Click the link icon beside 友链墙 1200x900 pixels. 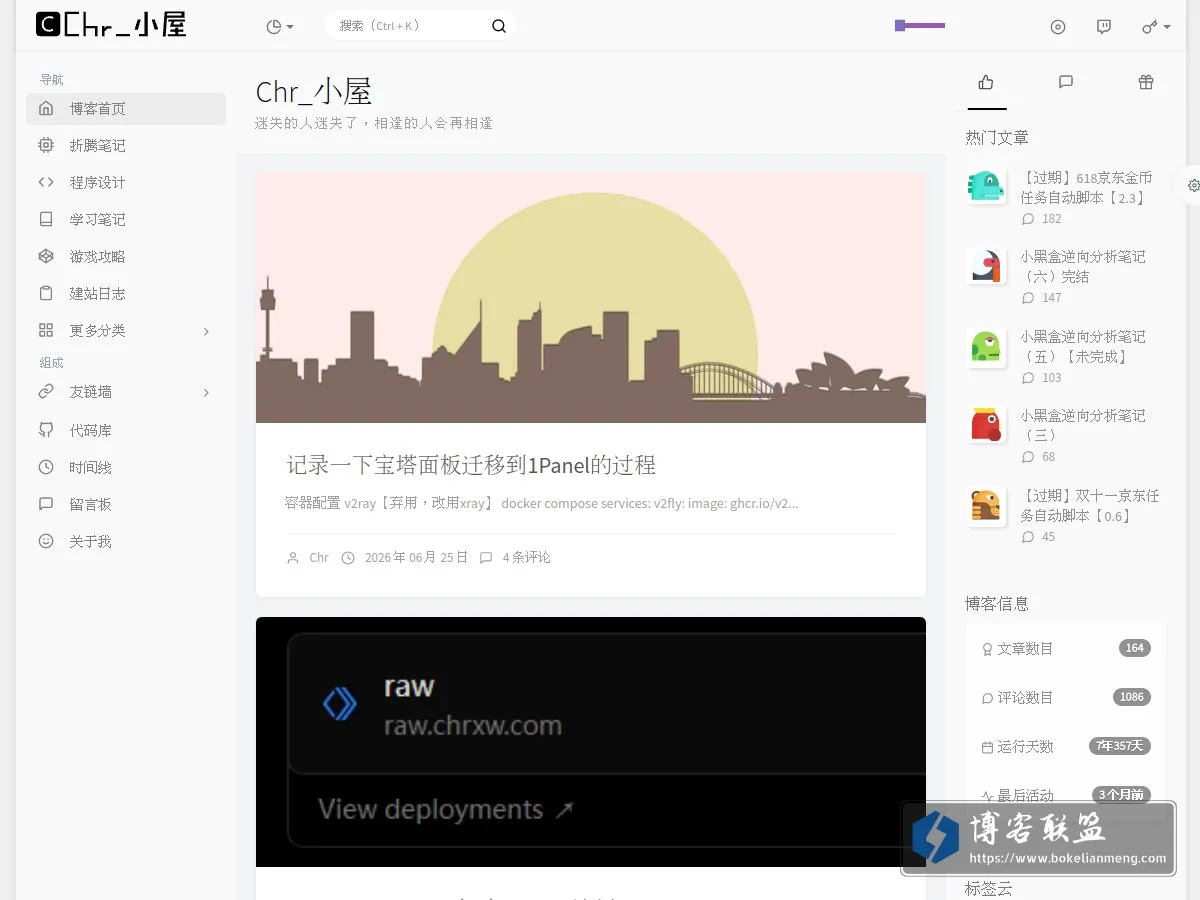pyautogui.click(x=46, y=392)
